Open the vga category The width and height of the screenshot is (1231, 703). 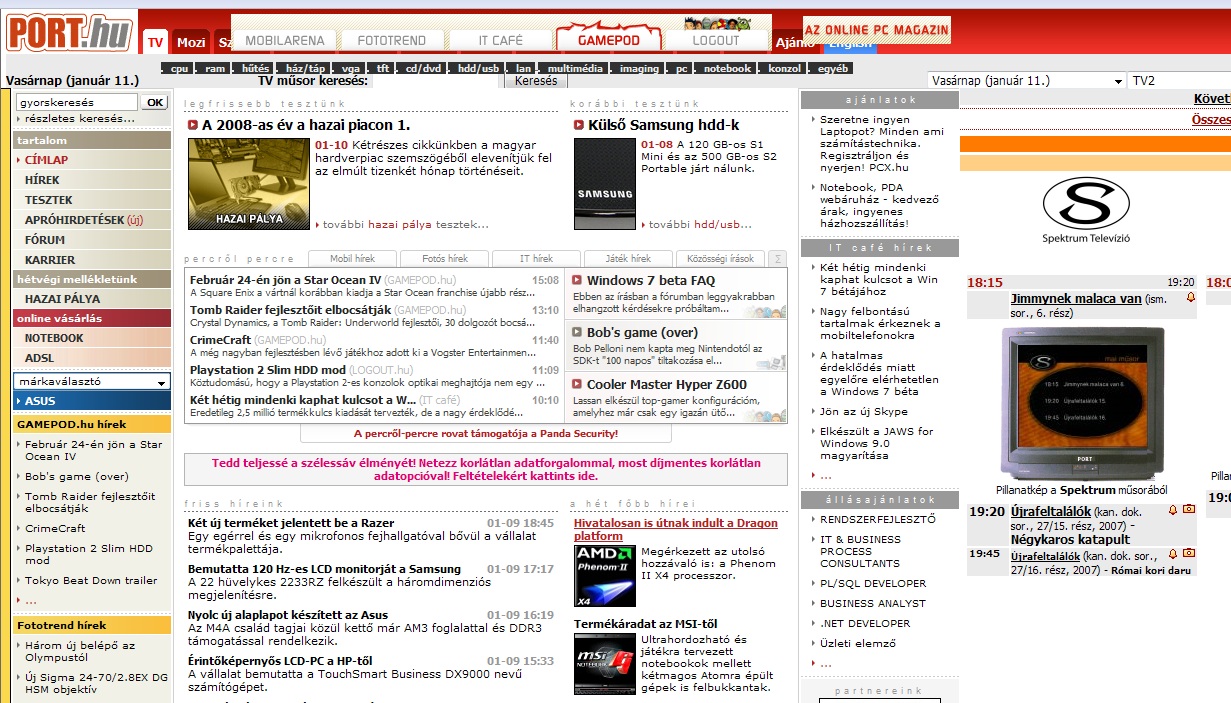[x=350, y=68]
